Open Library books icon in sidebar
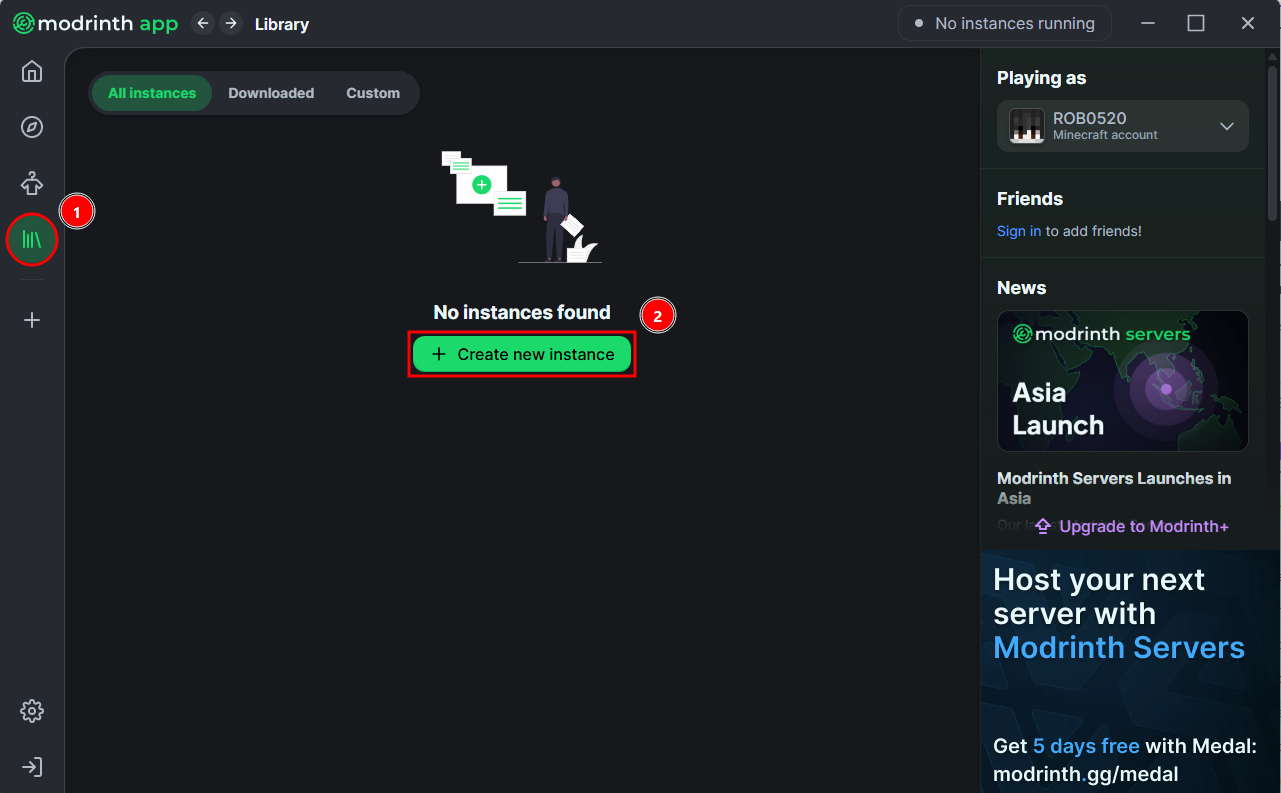 click(x=32, y=239)
